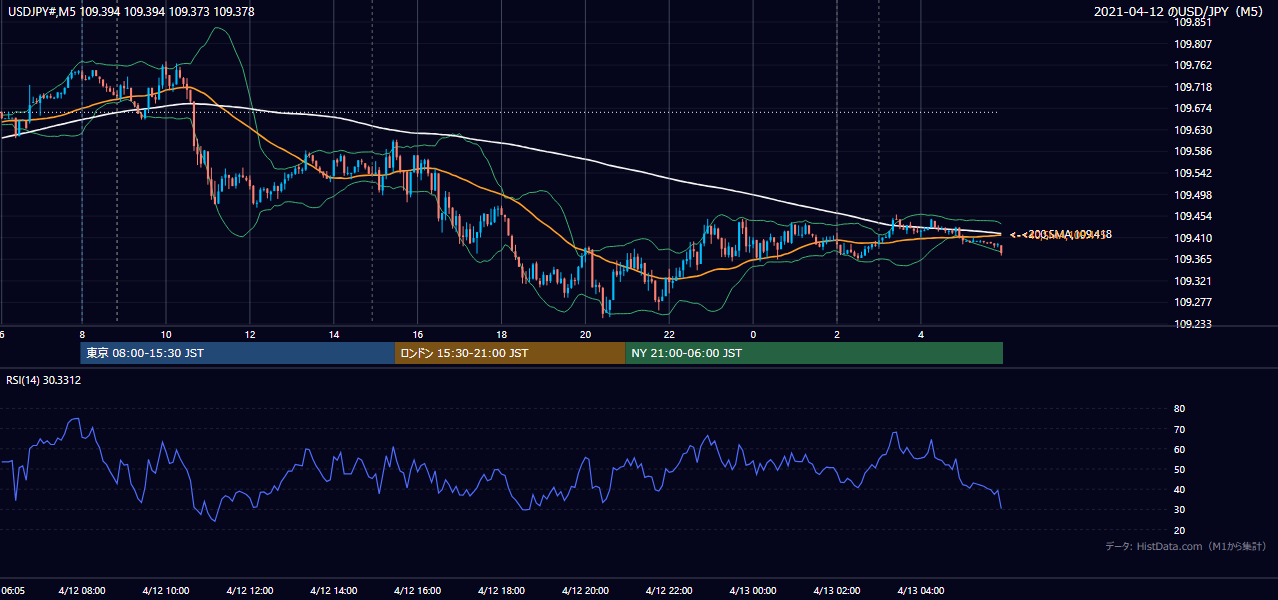
Task: Click price axis label 109.718
Action: pyautogui.click(x=1193, y=87)
